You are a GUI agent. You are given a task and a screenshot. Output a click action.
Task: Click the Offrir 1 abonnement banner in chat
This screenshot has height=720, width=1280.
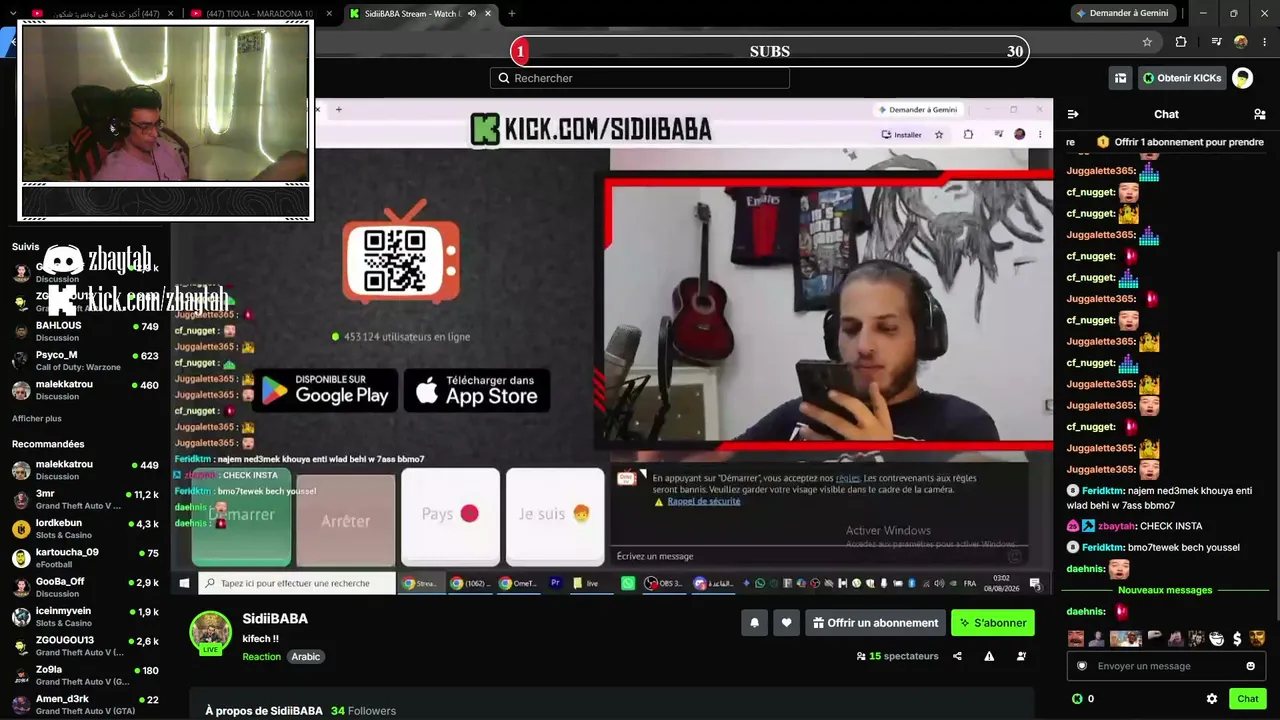coord(1180,142)
